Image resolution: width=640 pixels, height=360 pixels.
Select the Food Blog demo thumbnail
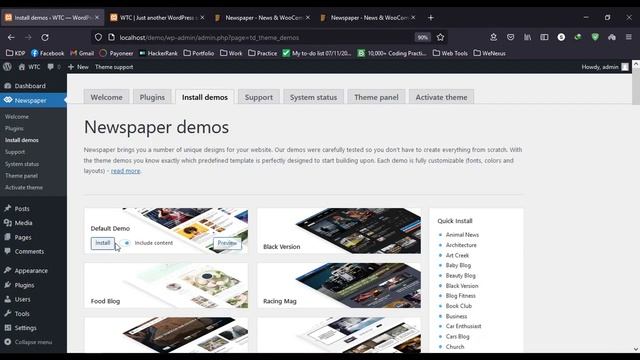[x=166, y=285]
